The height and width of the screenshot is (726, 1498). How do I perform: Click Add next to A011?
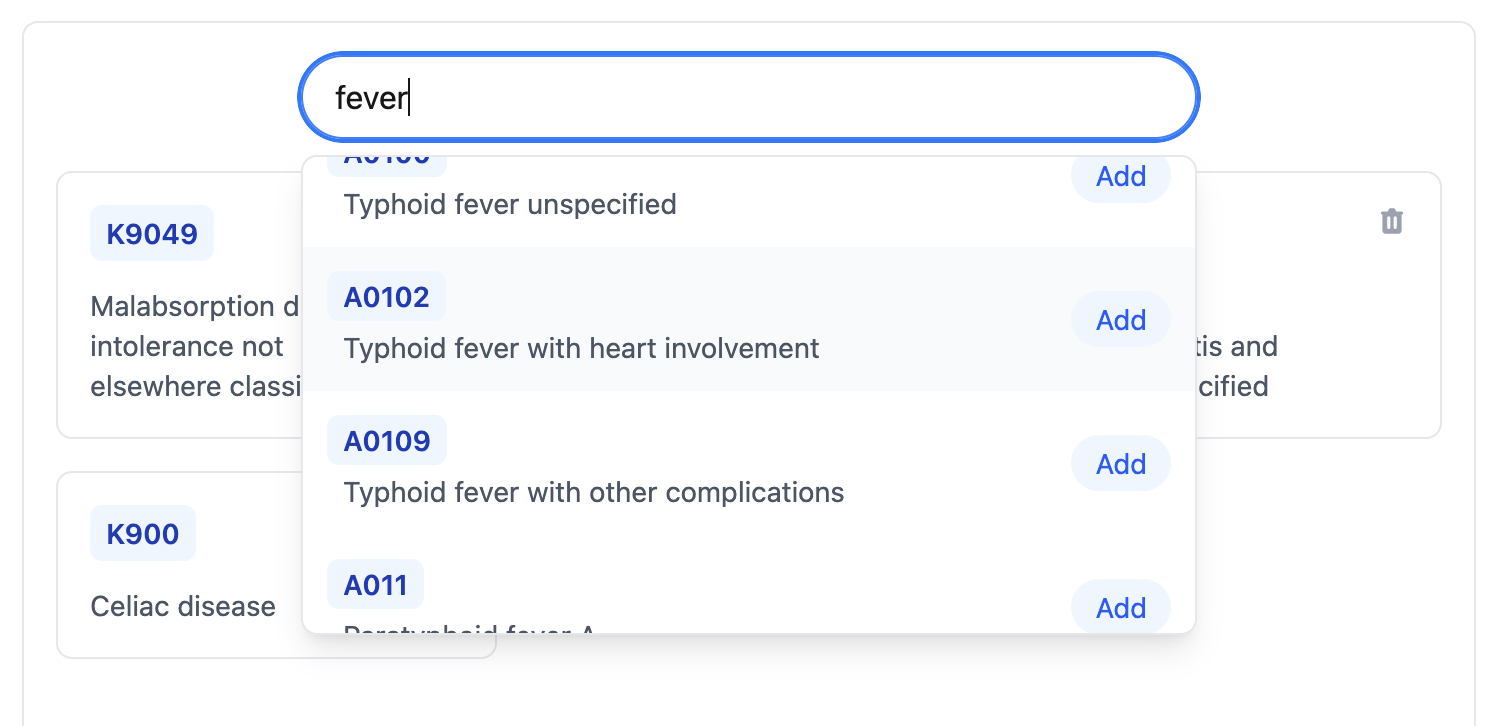1120,607
